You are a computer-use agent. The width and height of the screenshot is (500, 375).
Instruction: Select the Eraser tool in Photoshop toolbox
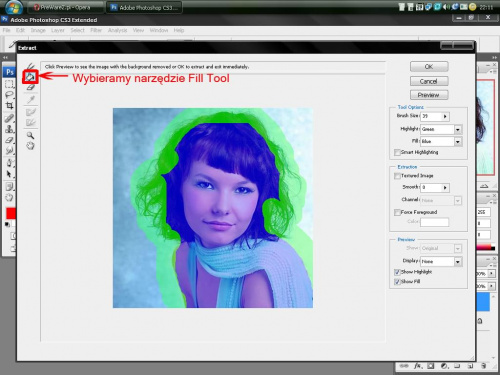[x=9, y=140]
